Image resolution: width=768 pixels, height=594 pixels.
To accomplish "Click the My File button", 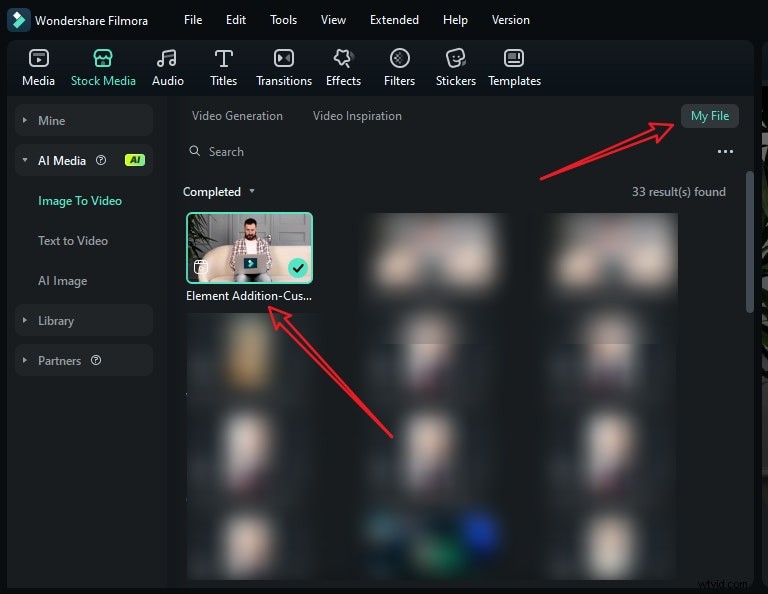I will (x=710, y=116).
